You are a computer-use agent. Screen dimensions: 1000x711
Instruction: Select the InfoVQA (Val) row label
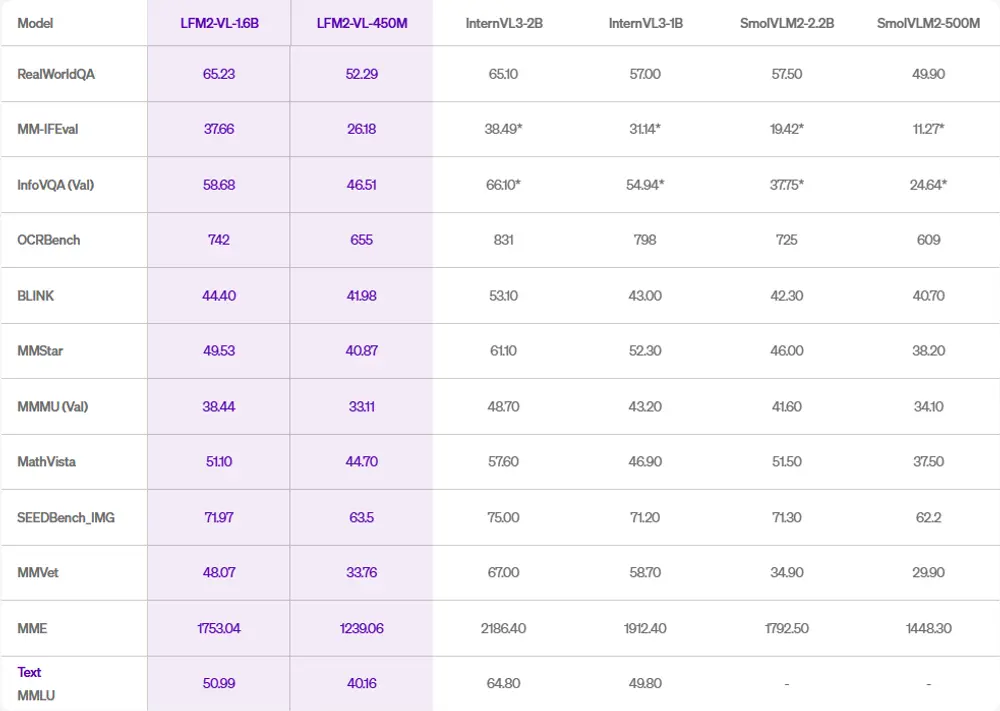(x=56, y=185)
